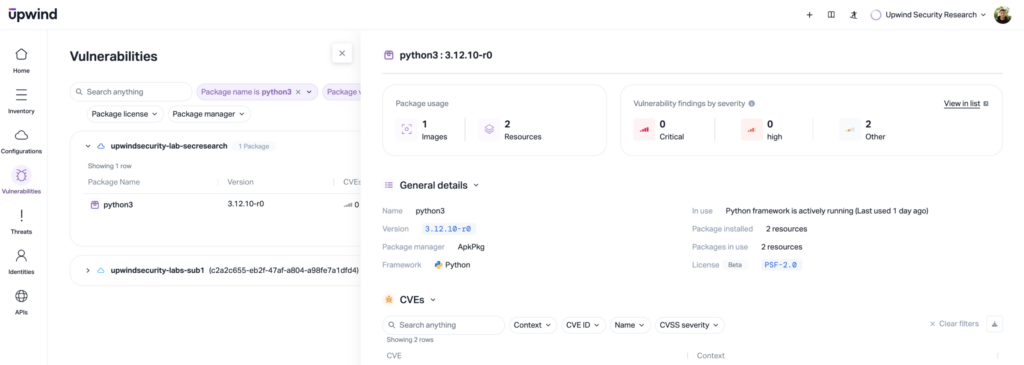This screenshot has width=1024, height=365.
Task: Open the Package license dropdown
Action: [x=125, y=114]
